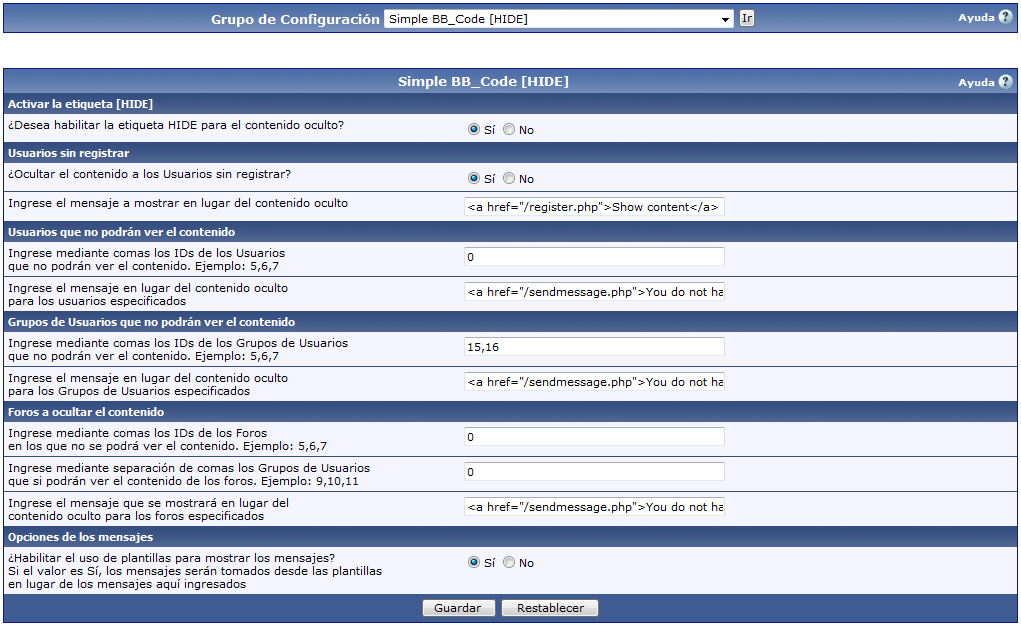Screen dimensions: 1021x625
Task: Click the Guardar button
Action: coord(457,608)
